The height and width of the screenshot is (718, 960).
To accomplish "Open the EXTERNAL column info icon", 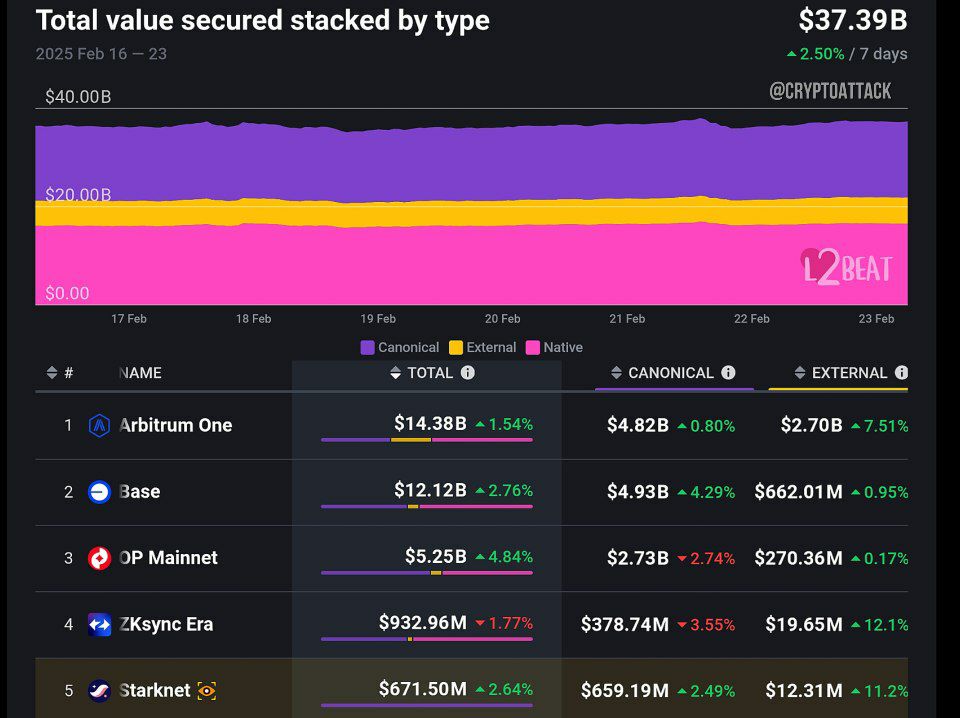I will tap(901, 373).
